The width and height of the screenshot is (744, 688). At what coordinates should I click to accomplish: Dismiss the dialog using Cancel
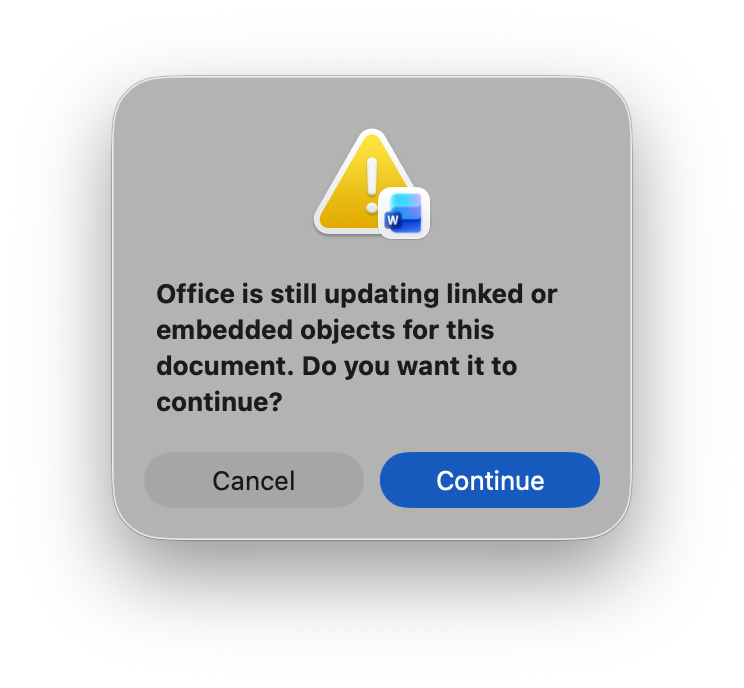254,480
